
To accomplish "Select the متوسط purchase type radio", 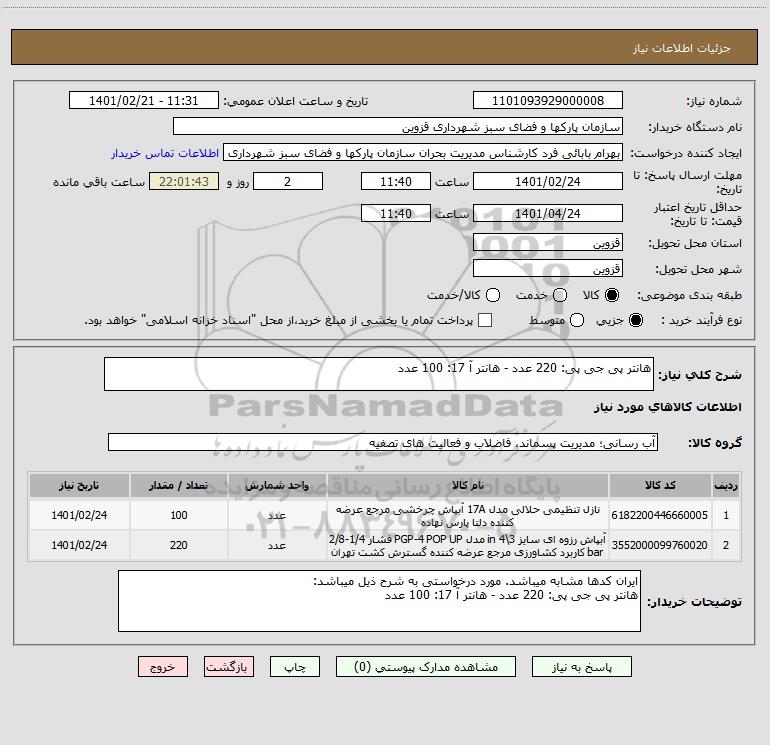I will (x=577, y=320).
